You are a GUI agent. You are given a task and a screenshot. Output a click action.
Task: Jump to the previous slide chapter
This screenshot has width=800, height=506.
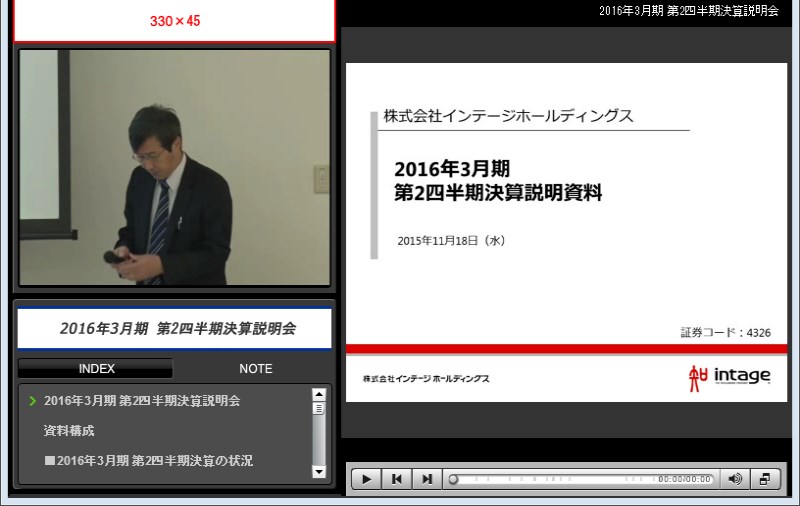coord(396,479)
